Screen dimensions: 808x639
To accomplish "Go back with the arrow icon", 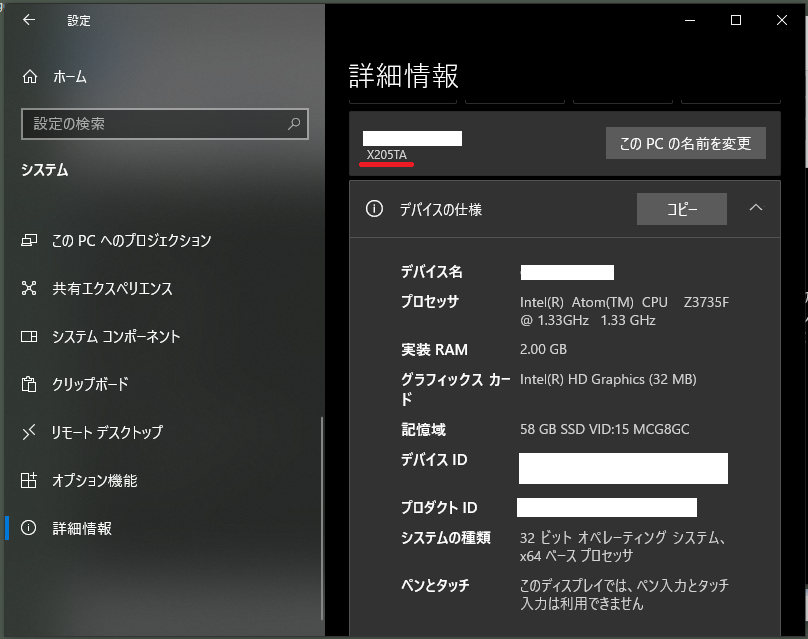I will coord(29,20).
